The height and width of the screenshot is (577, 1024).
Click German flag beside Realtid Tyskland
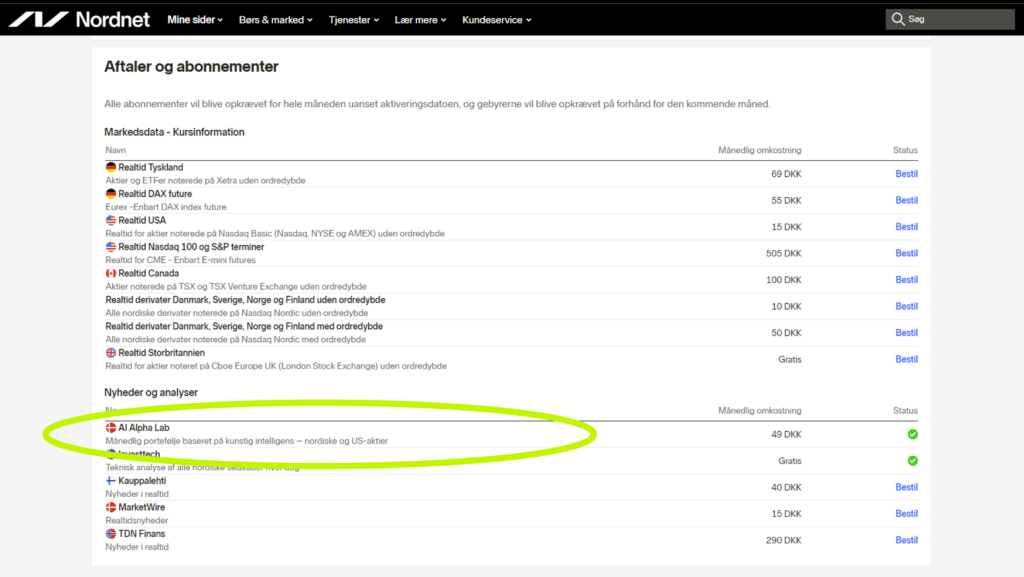(x=111, y=168)
